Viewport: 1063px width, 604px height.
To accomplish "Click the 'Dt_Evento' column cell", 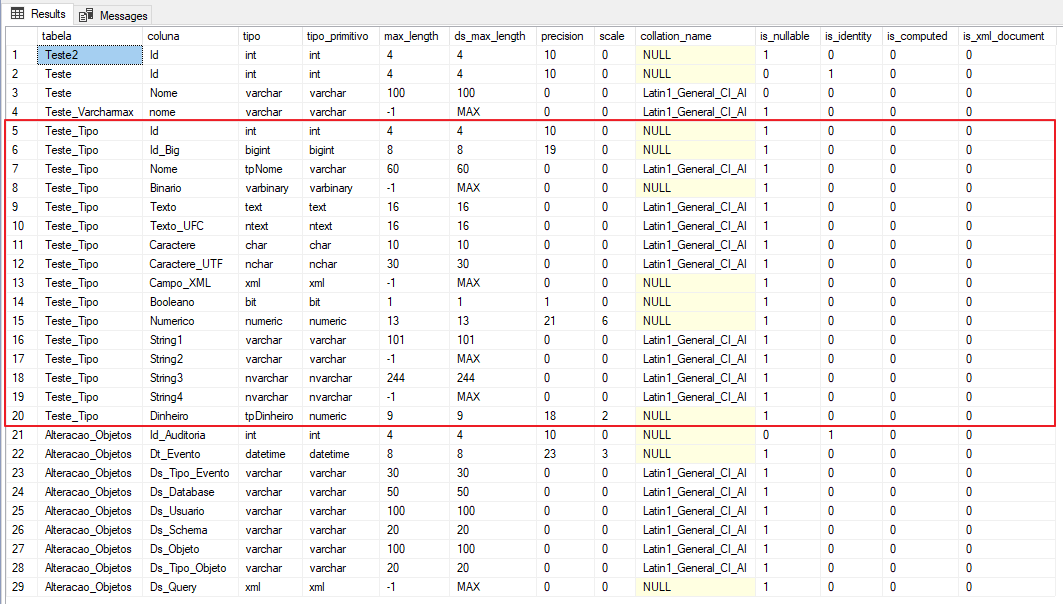I will pos(190,454).
